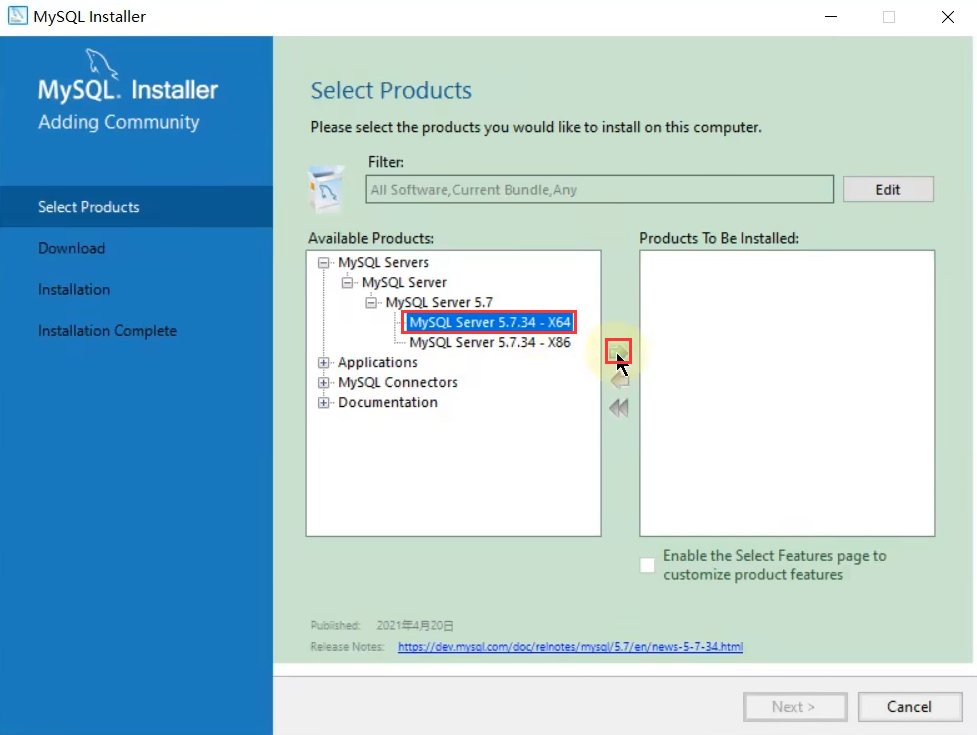Select the Applications tree label
Screen dimensions: 977x735
pos(378,362)
